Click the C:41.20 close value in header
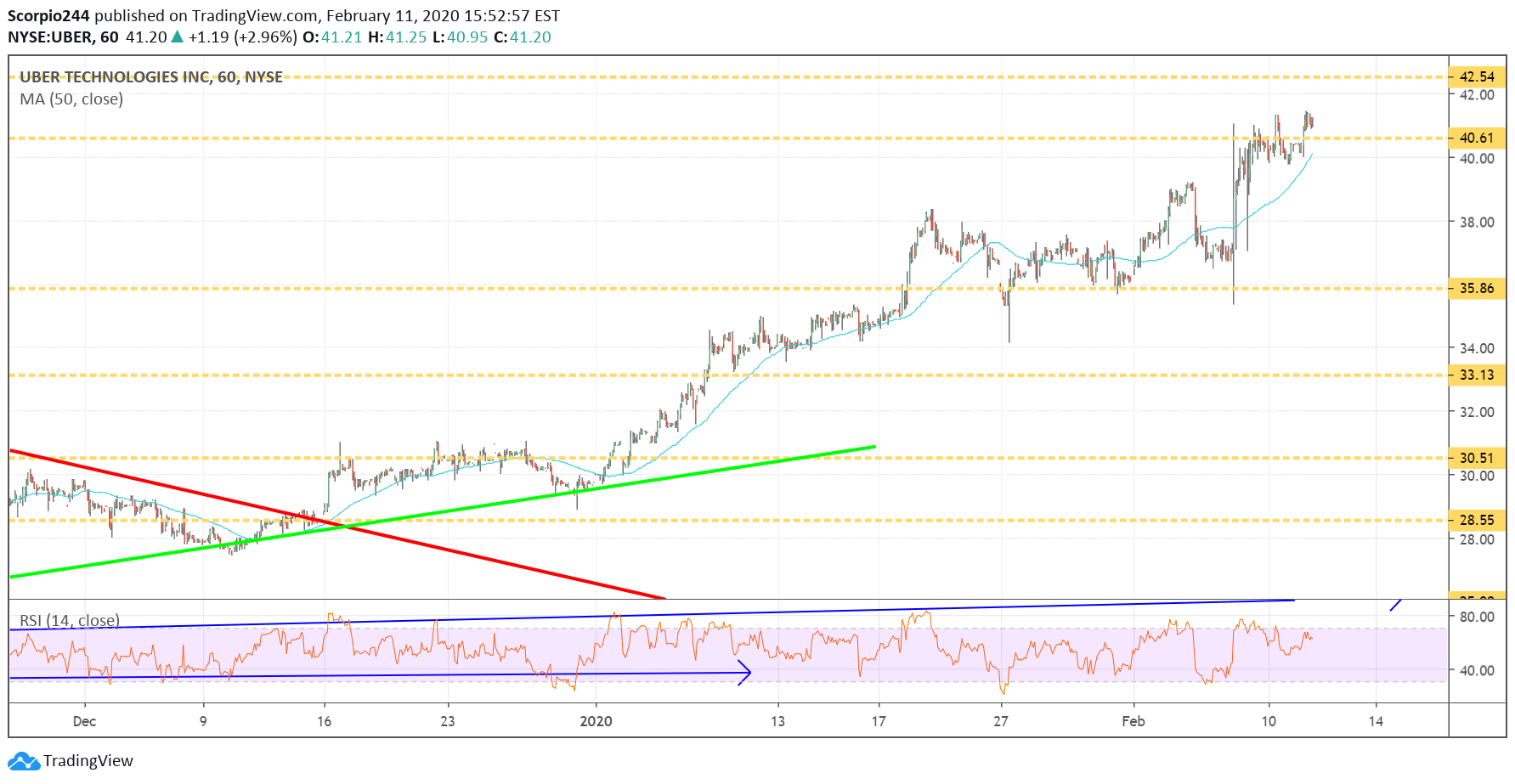Viewport: 1515px width, 784px height. coord(523,37)
